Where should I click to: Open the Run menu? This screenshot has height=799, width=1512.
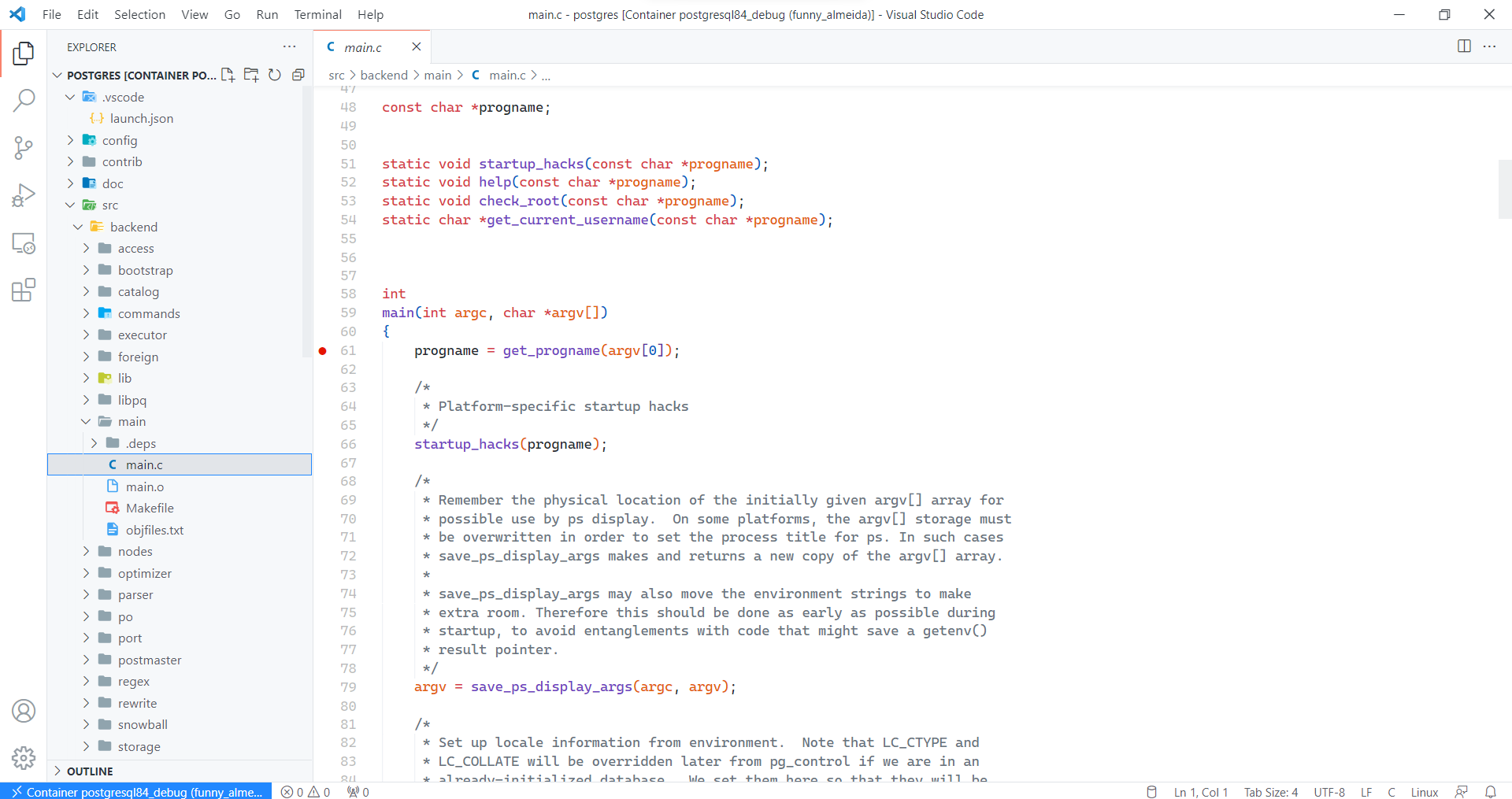tap(267, 14)
